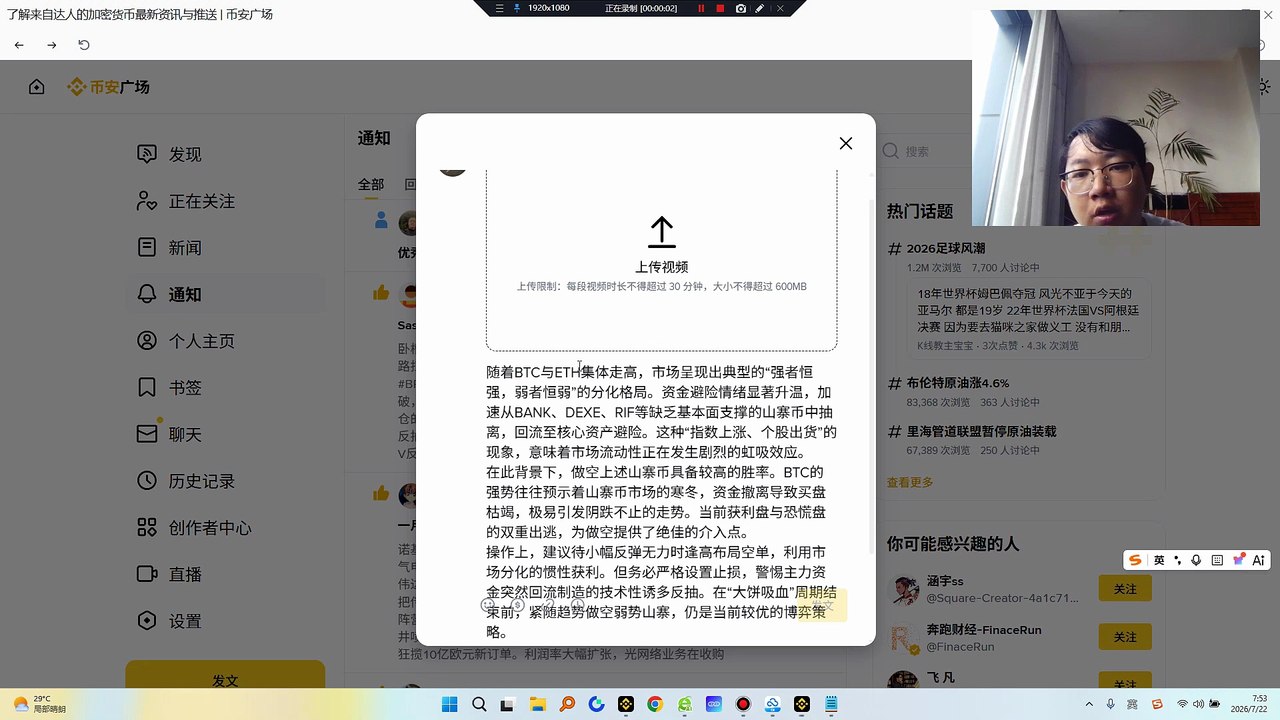The image size is (1280, 720).
Task: Take a screenshot with the recorder camera icon
Action: coord(740,8)
